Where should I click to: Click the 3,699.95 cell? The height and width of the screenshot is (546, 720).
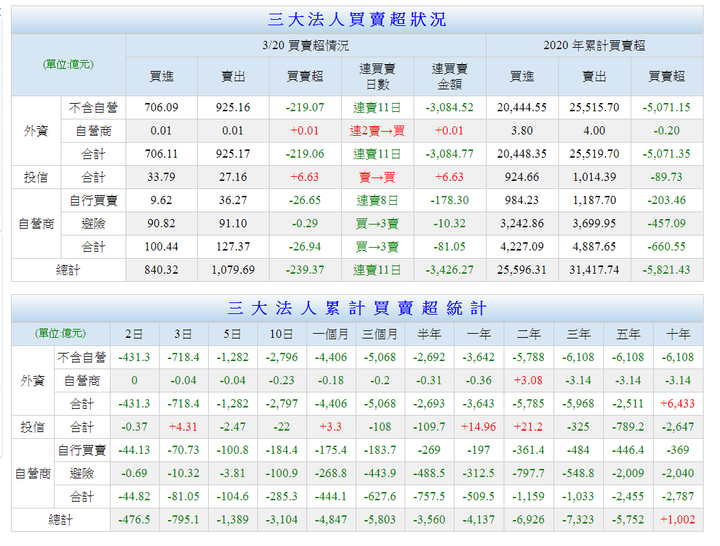pyautogui.click(x=594, y=224)
